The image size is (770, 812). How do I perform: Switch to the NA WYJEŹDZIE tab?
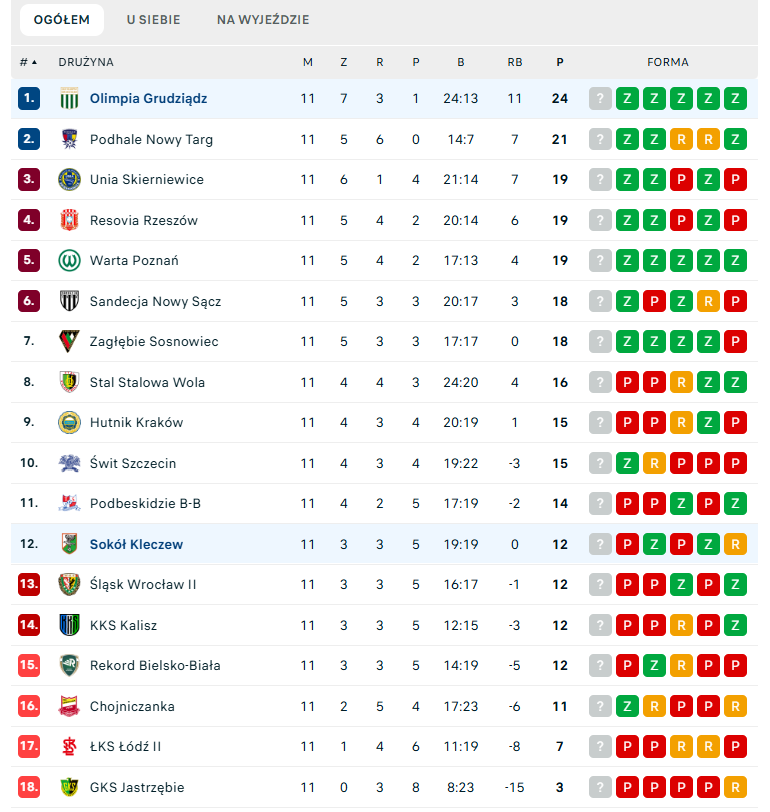pos(263,20)
